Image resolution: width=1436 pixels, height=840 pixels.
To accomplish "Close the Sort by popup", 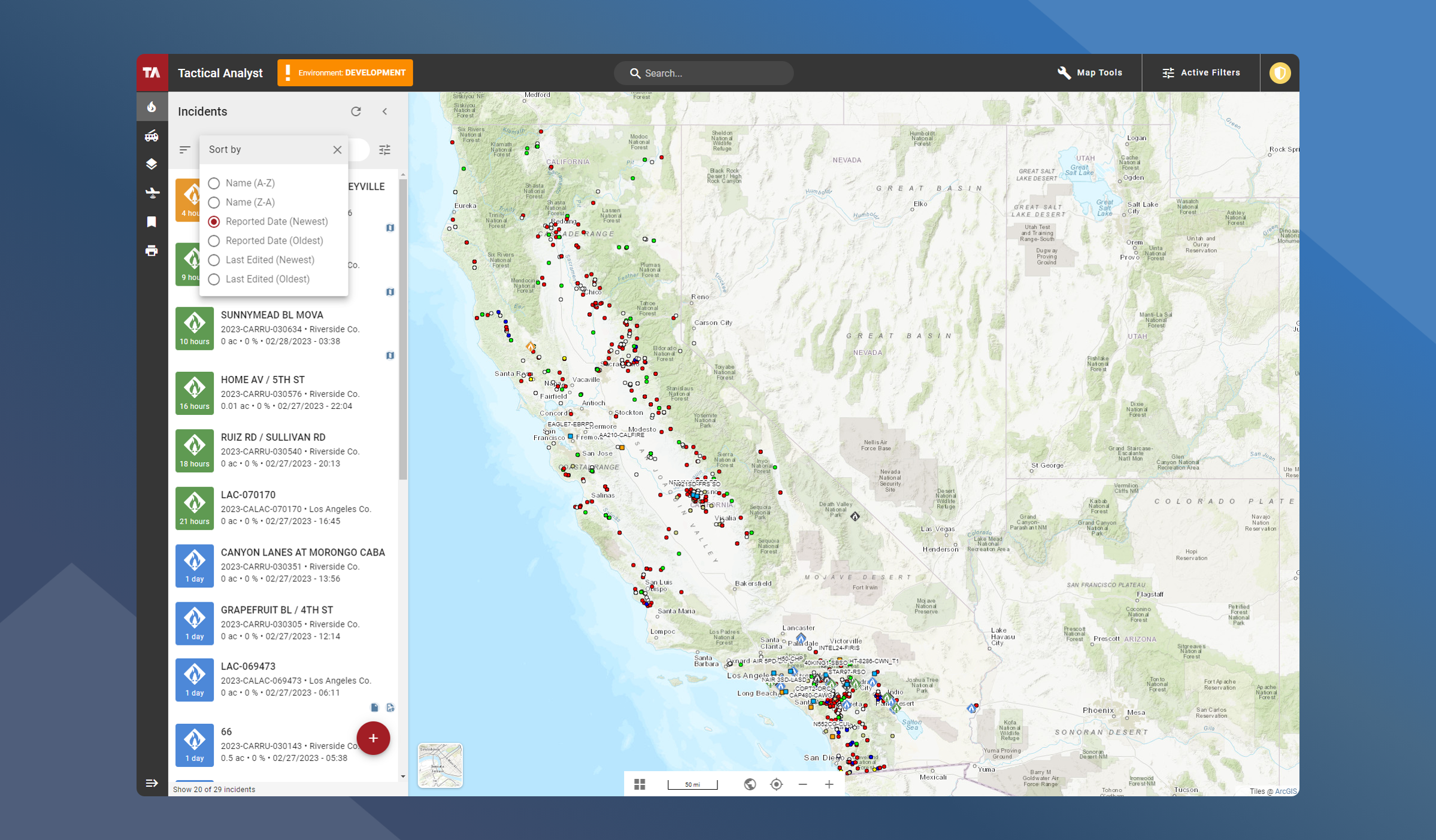I will (x=337, y=150).
